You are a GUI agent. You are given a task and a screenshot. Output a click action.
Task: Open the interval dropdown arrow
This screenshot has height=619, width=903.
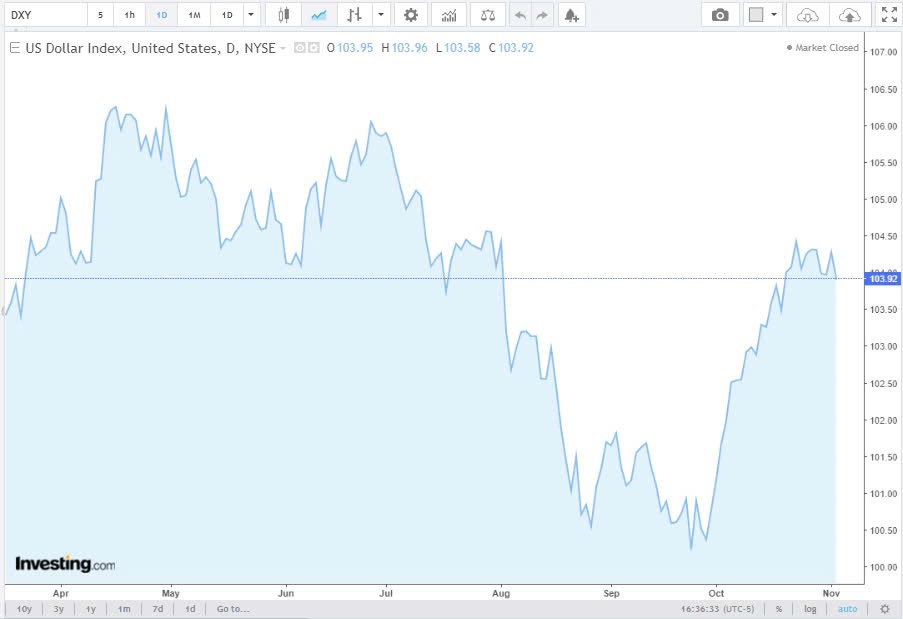251,14
